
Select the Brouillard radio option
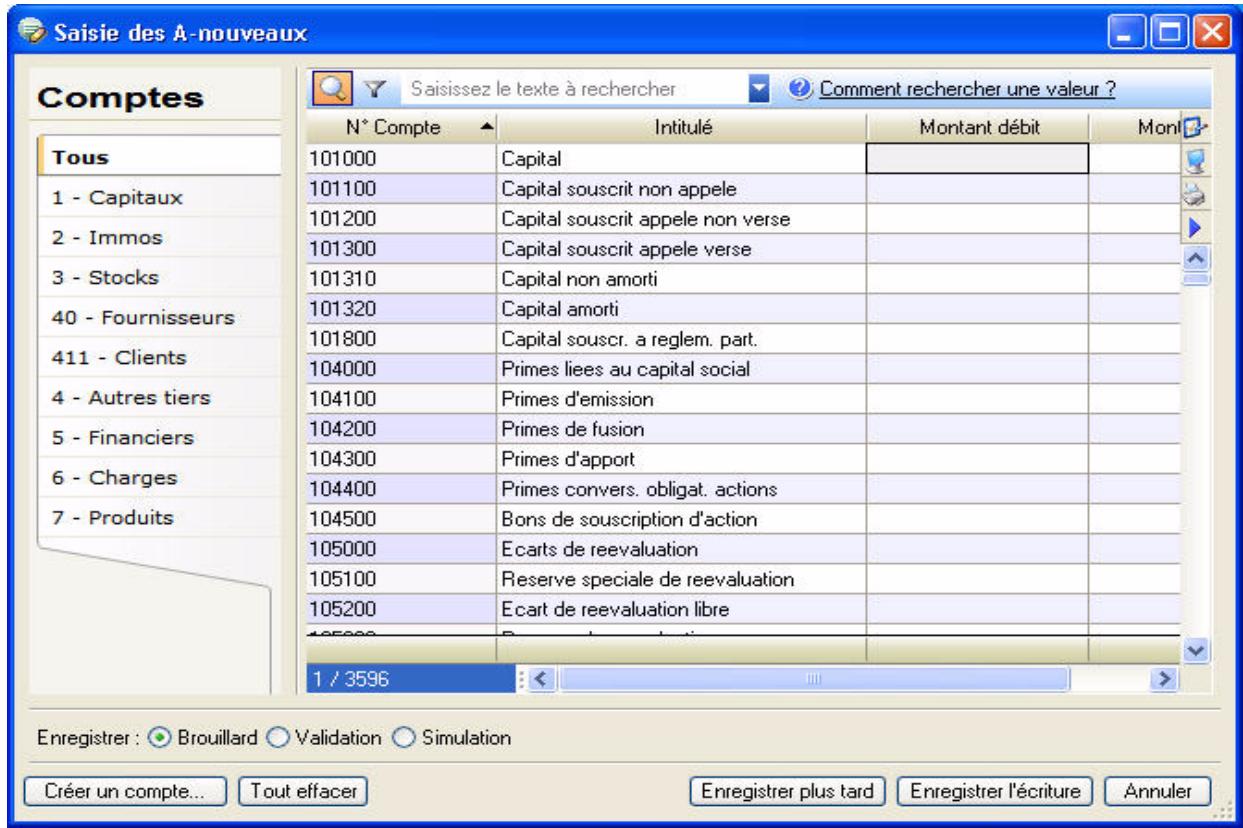159,738
